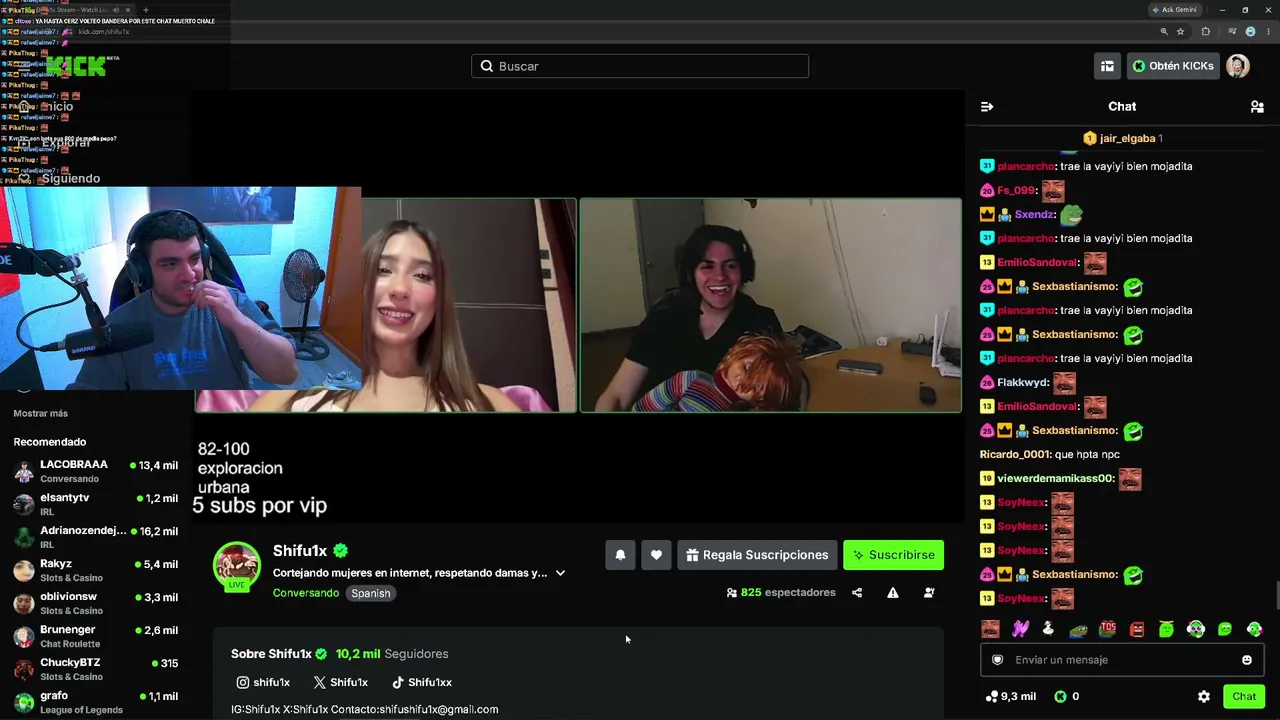Insert the TOS frog quick emote
Viewport: 1280px width, 720px height.
pos(1108,629)
